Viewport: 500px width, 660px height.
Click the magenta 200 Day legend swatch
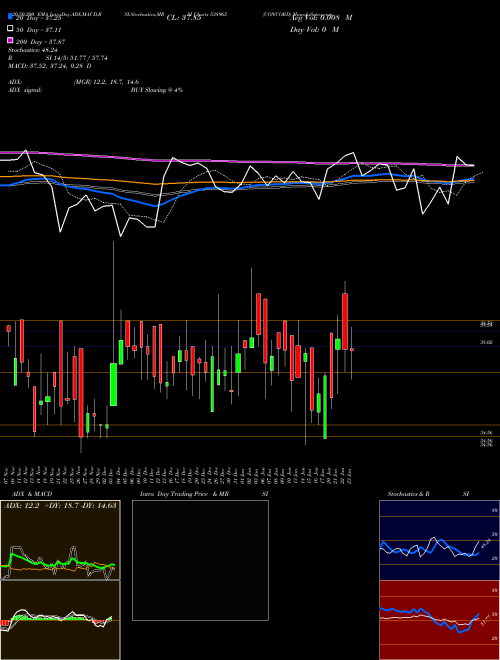pyautogui.click(x=10, y=41)
